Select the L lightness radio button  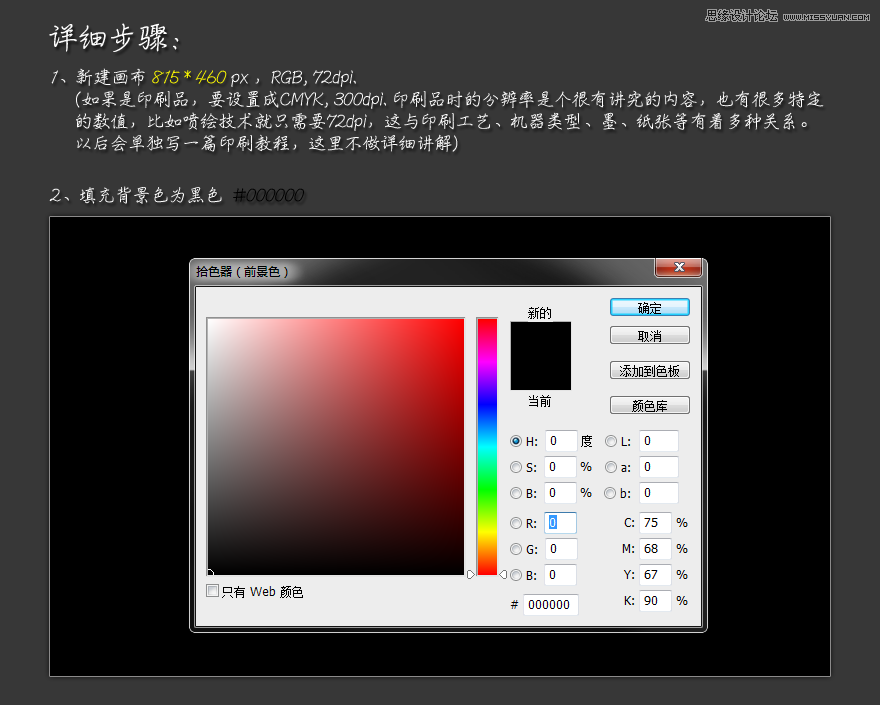(x=611, y=441)
